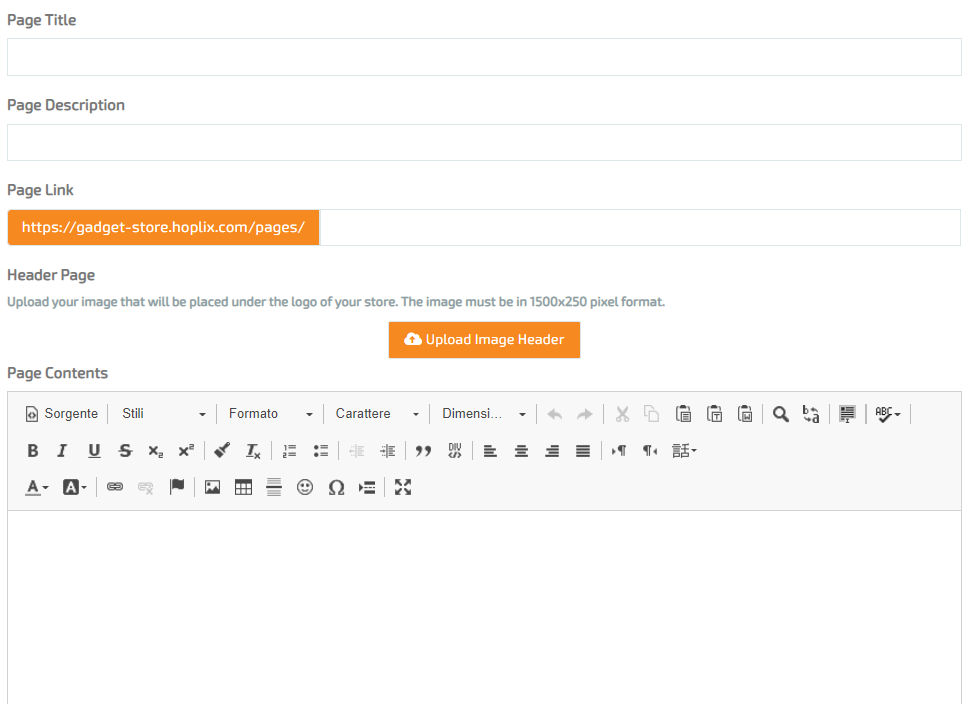
Task: Toggle superscript formatting
Action: (186, 451)
